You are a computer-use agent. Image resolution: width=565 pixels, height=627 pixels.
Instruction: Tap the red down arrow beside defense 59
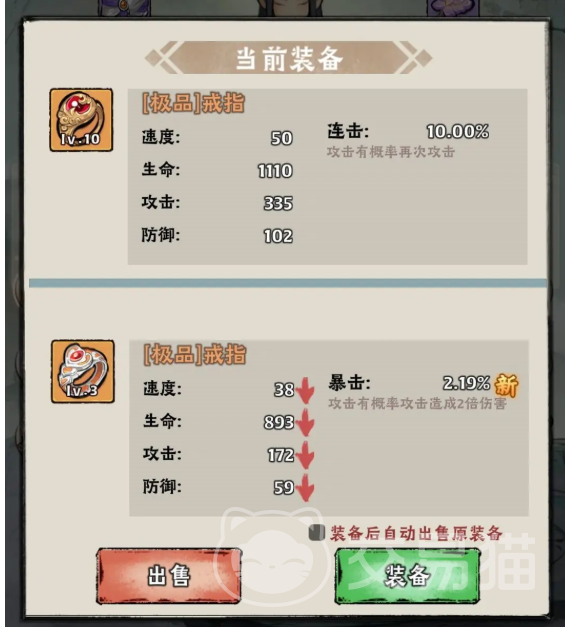(305, 487)
